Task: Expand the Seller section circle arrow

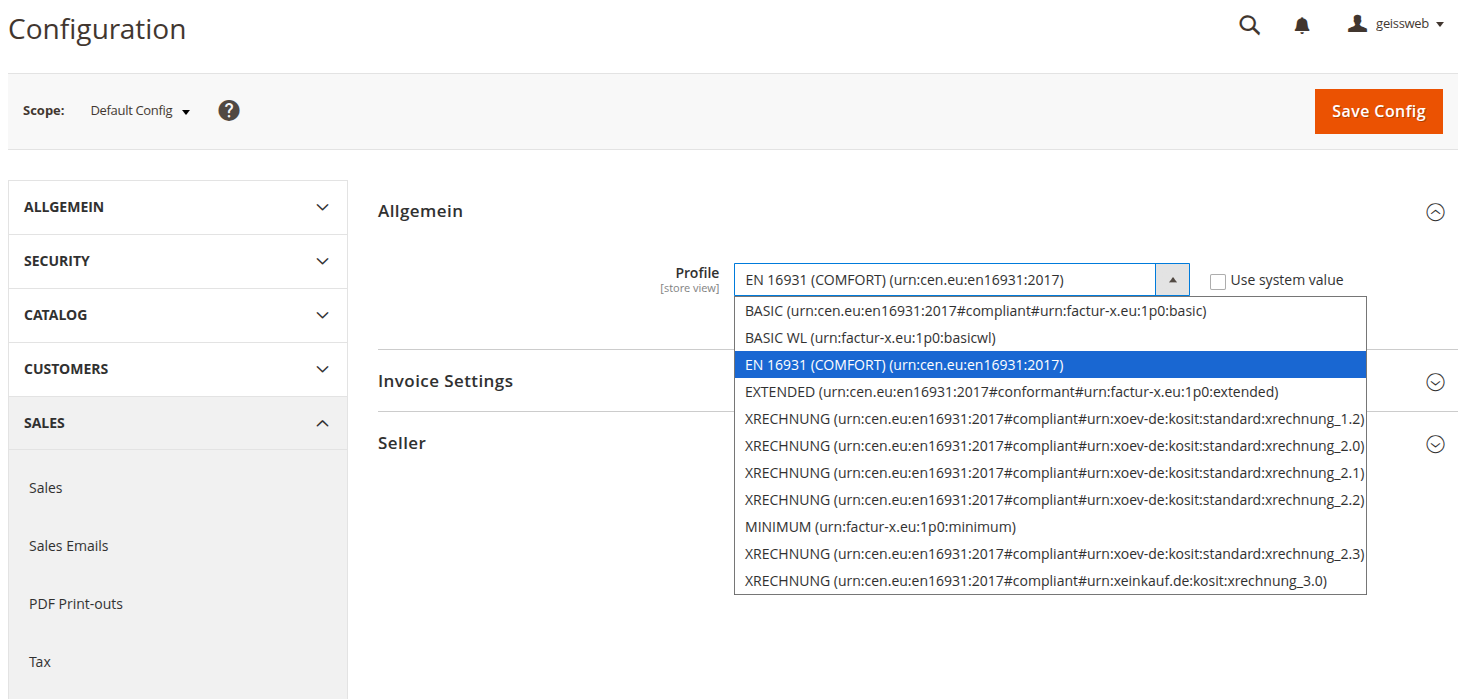Action: pyautogui.click(x=1435, y=444)
